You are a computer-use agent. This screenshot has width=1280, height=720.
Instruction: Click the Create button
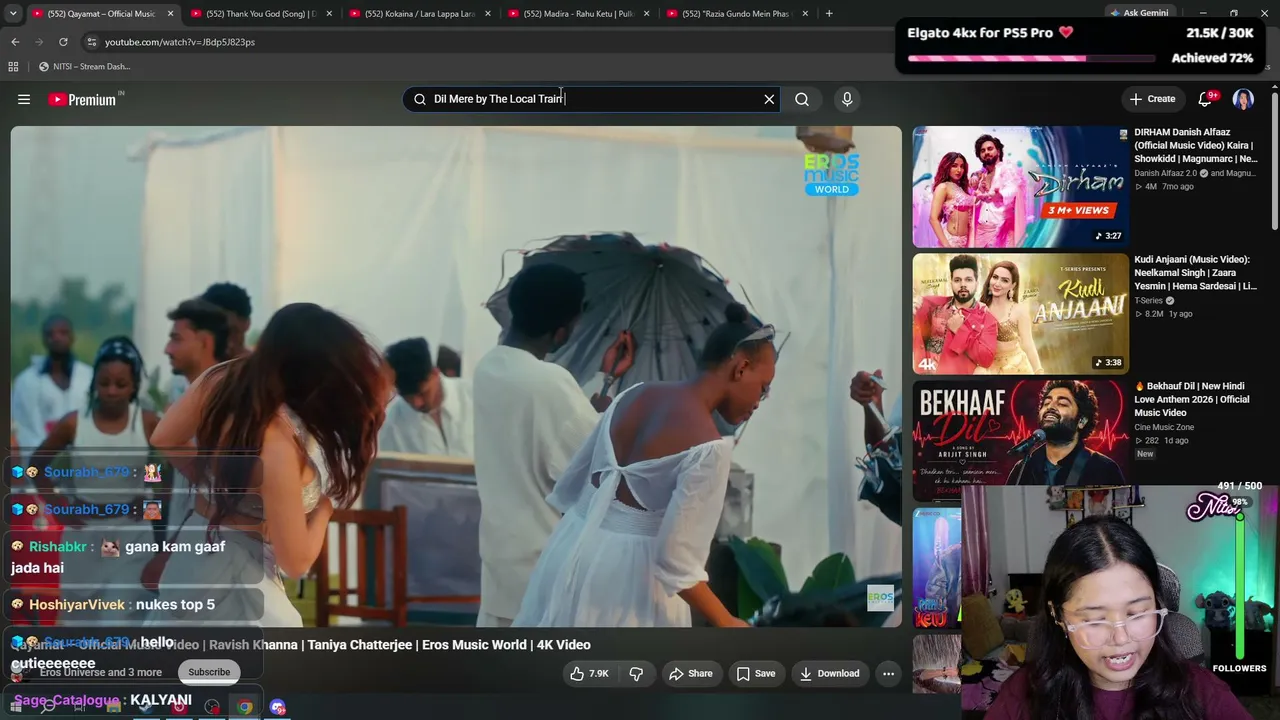(x=1152, y=99)
